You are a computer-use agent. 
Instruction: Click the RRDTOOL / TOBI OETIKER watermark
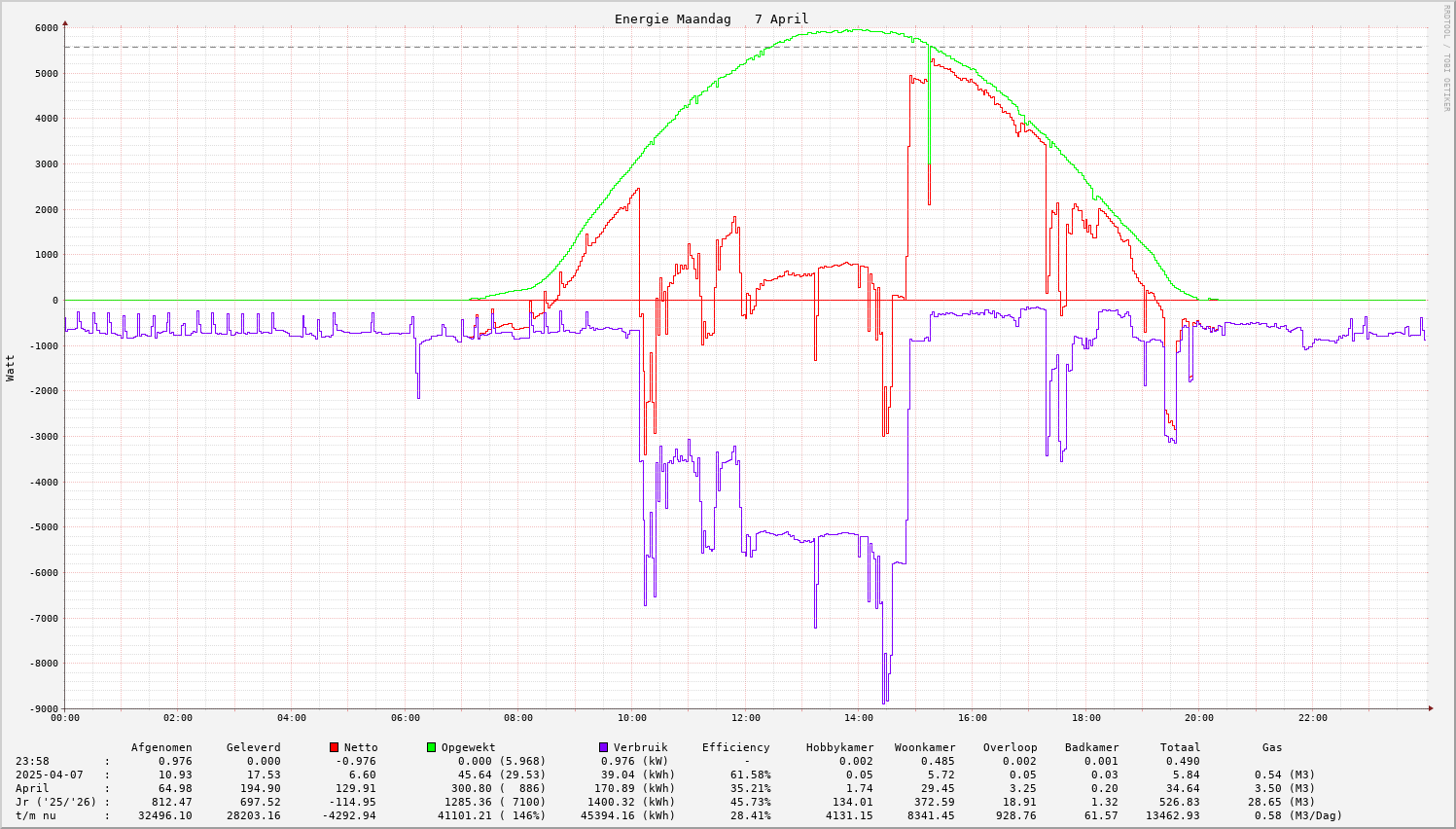coord(1446,57)
